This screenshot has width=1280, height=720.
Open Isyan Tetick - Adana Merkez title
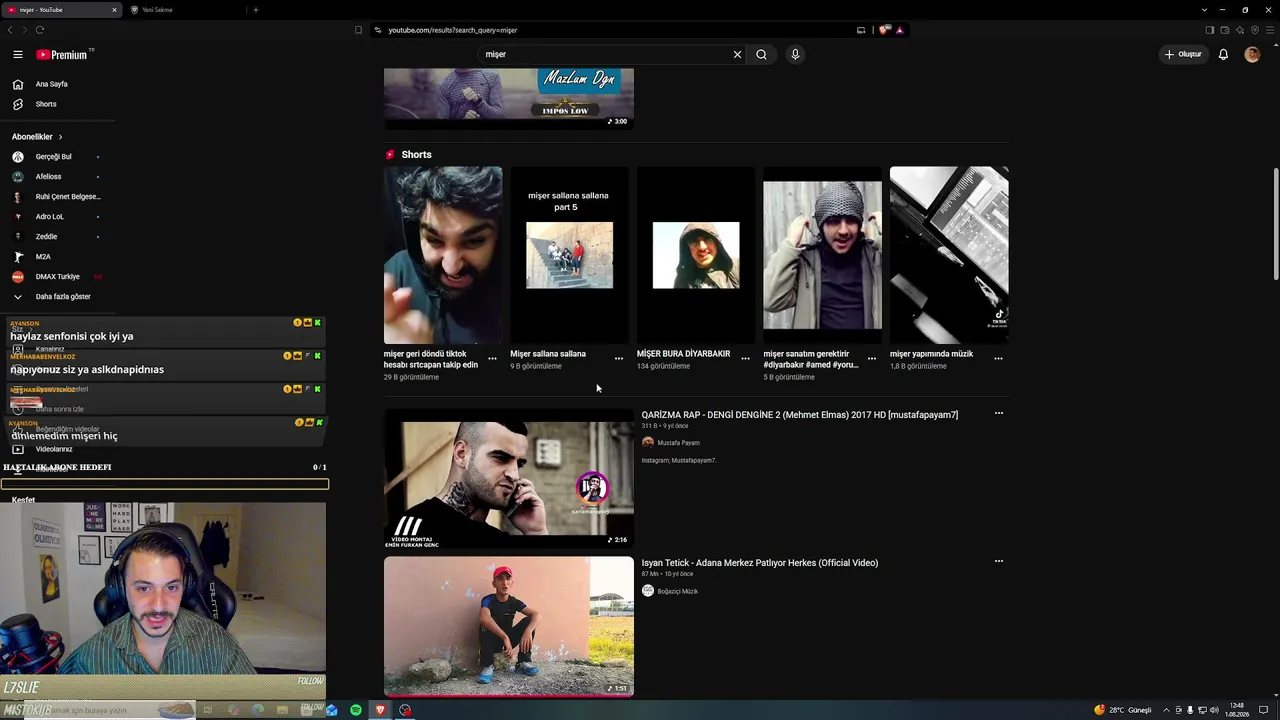coord(760,563)
